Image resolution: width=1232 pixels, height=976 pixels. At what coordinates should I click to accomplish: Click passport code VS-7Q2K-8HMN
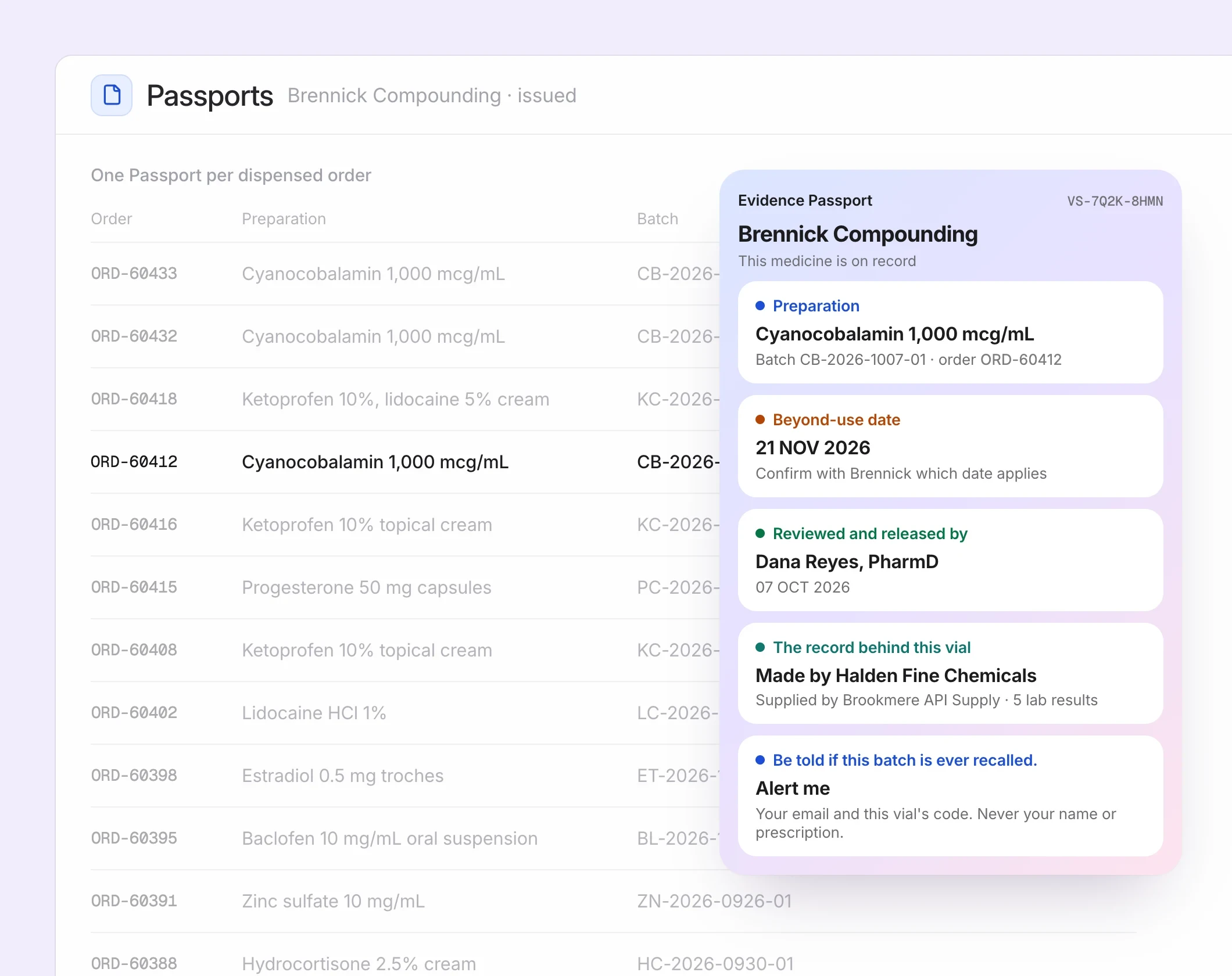[x=1115, y=201]
